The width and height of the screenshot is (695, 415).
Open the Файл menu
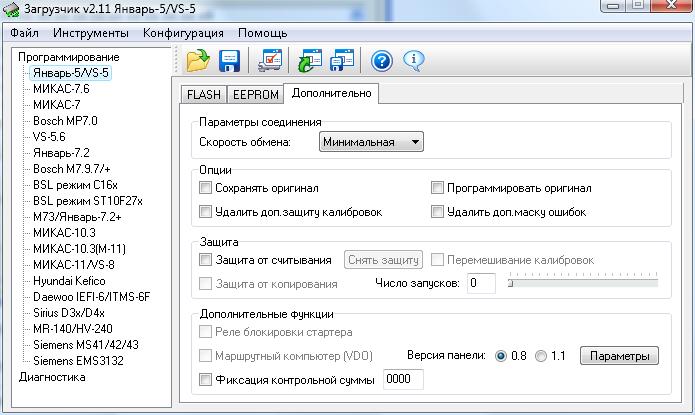click(x=24, y=33)
